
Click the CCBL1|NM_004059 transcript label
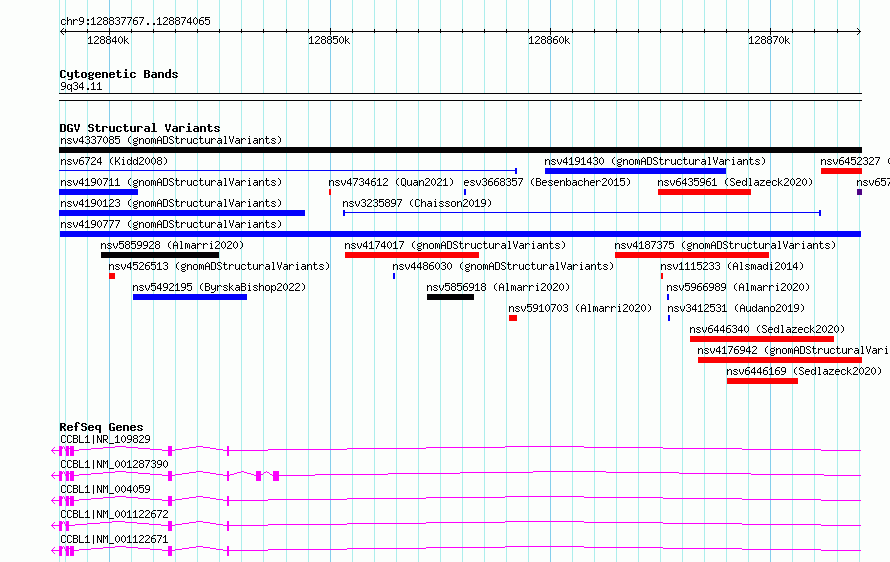[x=106, y=489]
